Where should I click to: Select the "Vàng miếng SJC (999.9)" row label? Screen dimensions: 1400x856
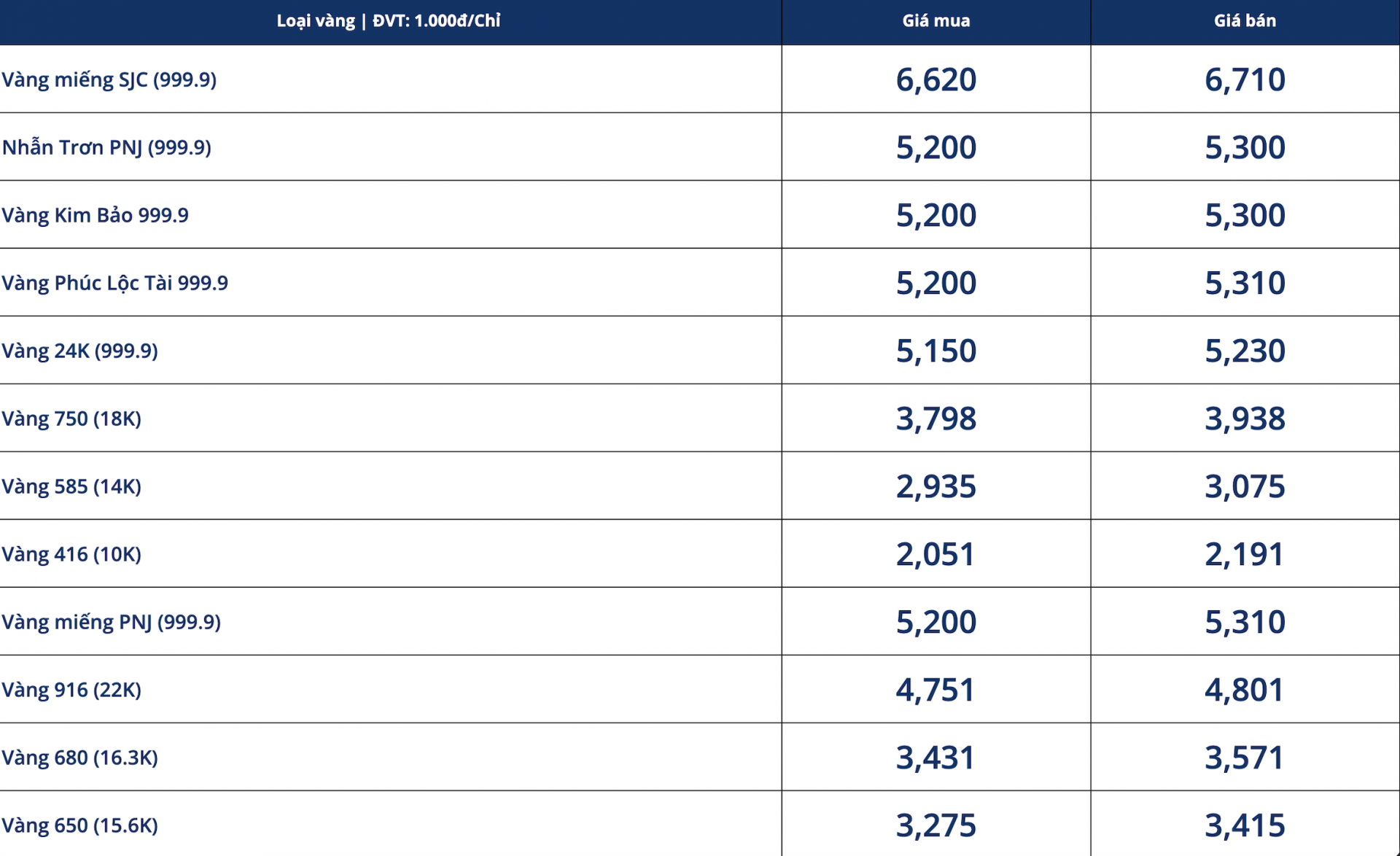pyautogui.click(x=109, y=79)
